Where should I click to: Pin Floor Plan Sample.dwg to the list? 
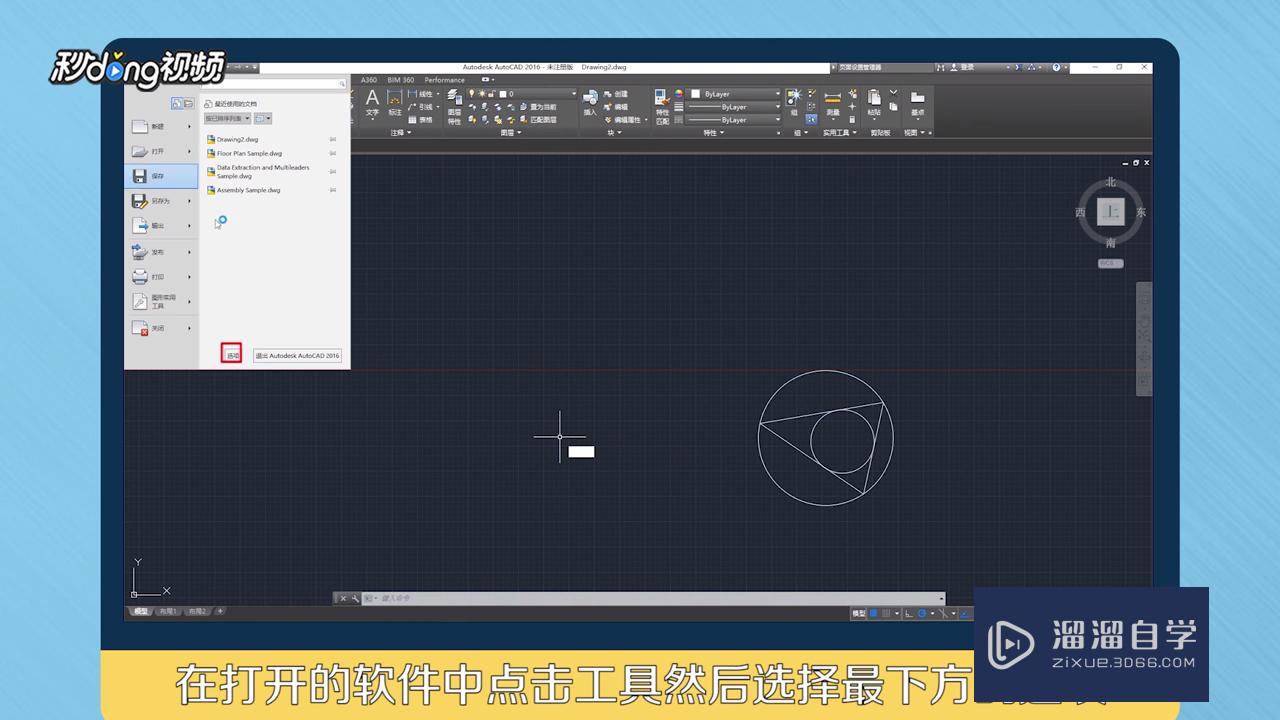click(x=333, y=153)
